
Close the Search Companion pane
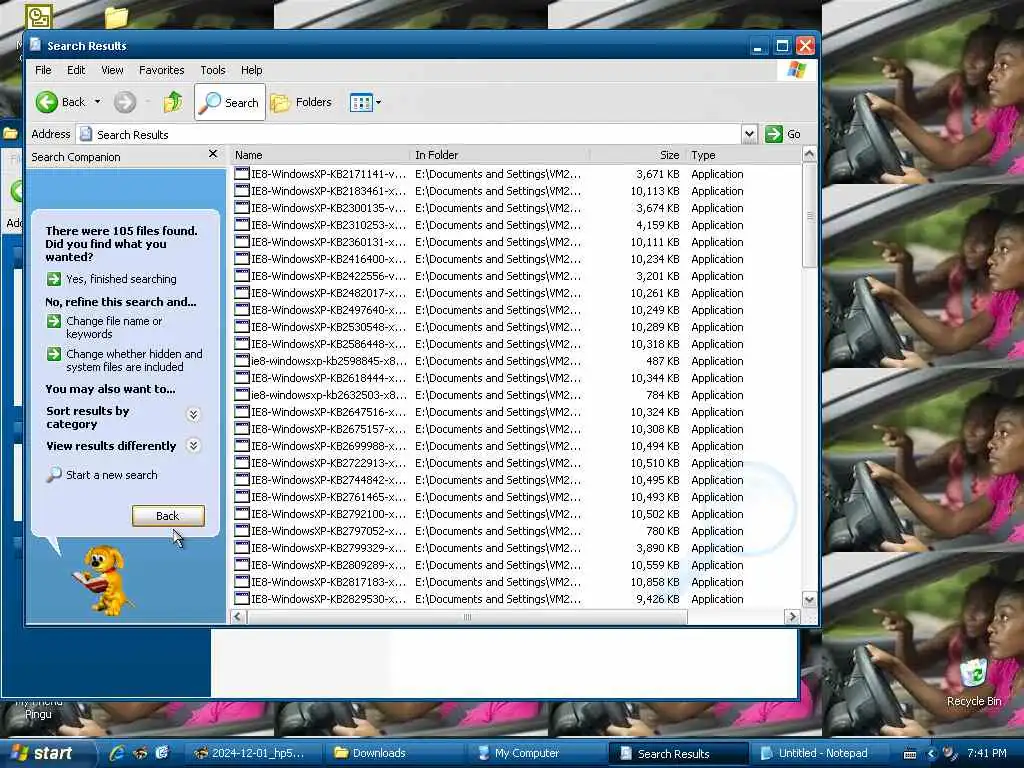[213, 154]
